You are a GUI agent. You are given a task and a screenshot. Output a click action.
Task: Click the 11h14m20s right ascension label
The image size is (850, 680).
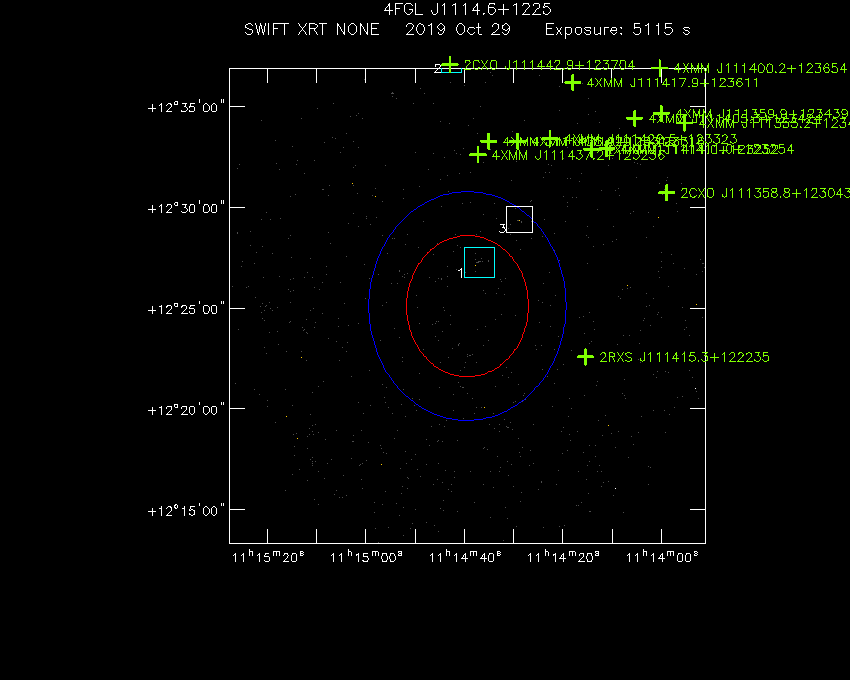coord(563,556)
